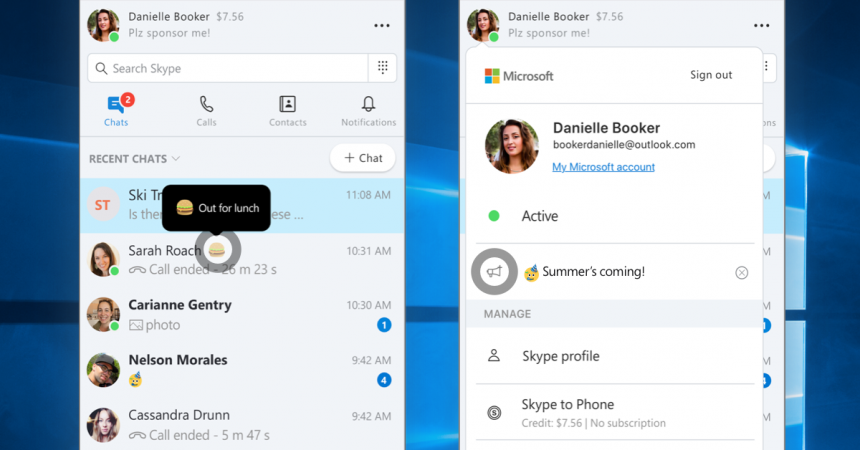Open the Ski Trip group chat
Viewport: 860px width, 450px height.
point(242,205)
